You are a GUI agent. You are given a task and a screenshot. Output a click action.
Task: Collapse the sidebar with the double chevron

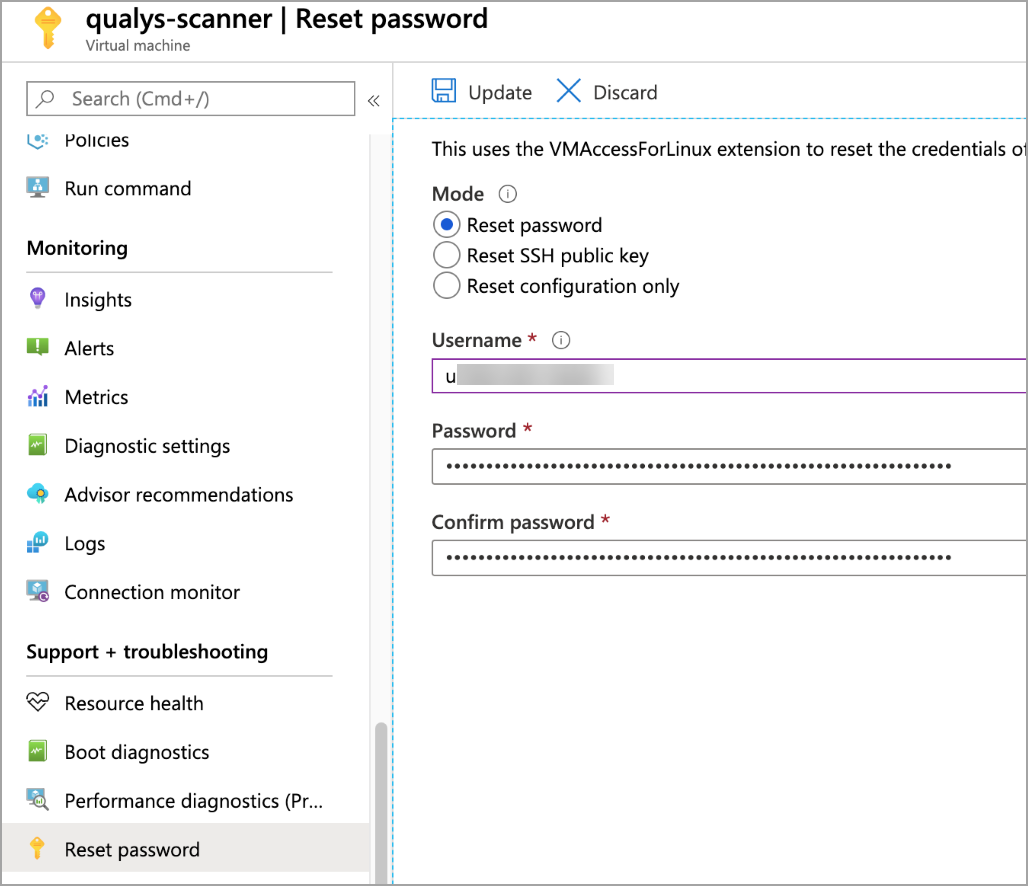click(374, 99)
